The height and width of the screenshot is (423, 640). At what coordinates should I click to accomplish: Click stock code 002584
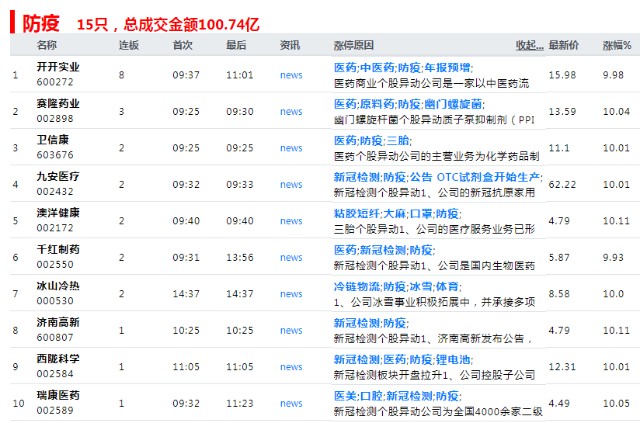[x=55, y=374]
